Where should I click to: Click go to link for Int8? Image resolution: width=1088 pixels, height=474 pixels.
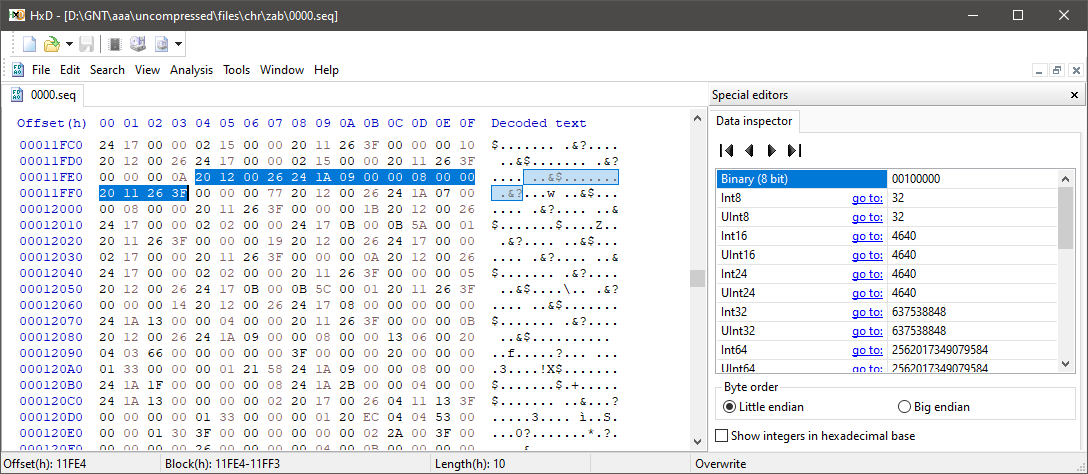click(x=867, y=198)
